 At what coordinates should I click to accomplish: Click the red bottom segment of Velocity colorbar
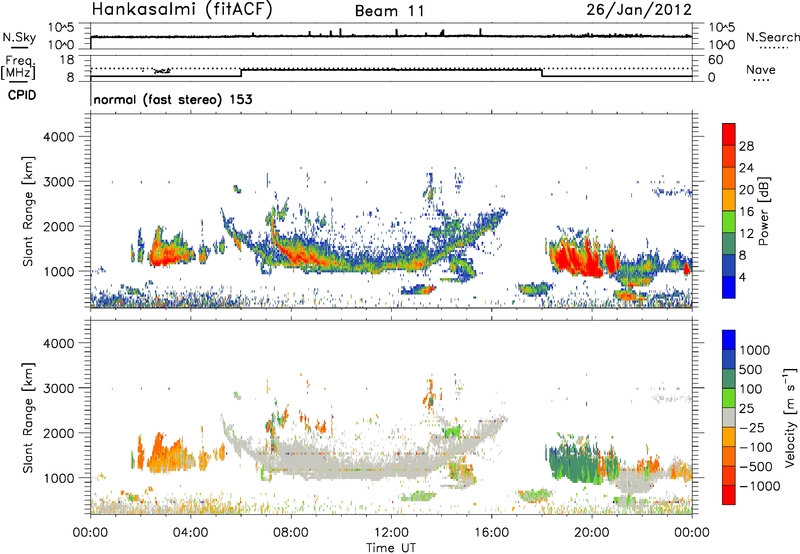(729, 495)
